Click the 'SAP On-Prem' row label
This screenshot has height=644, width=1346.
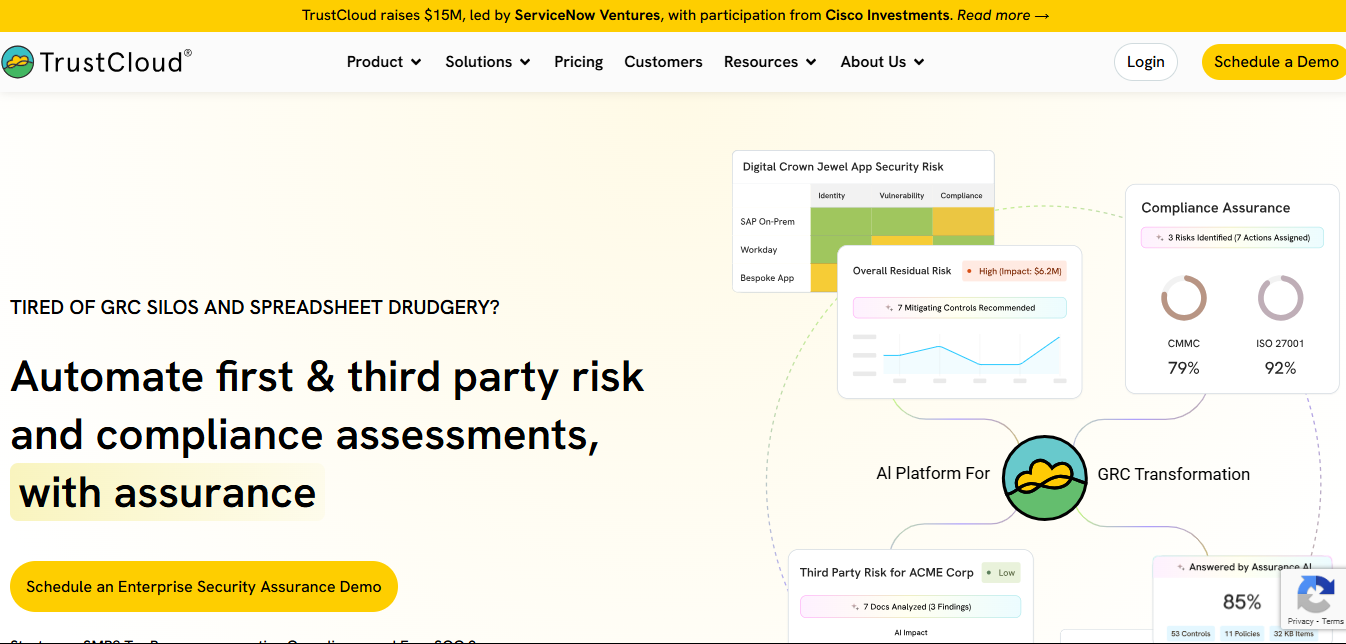click(x=768, y=222)
